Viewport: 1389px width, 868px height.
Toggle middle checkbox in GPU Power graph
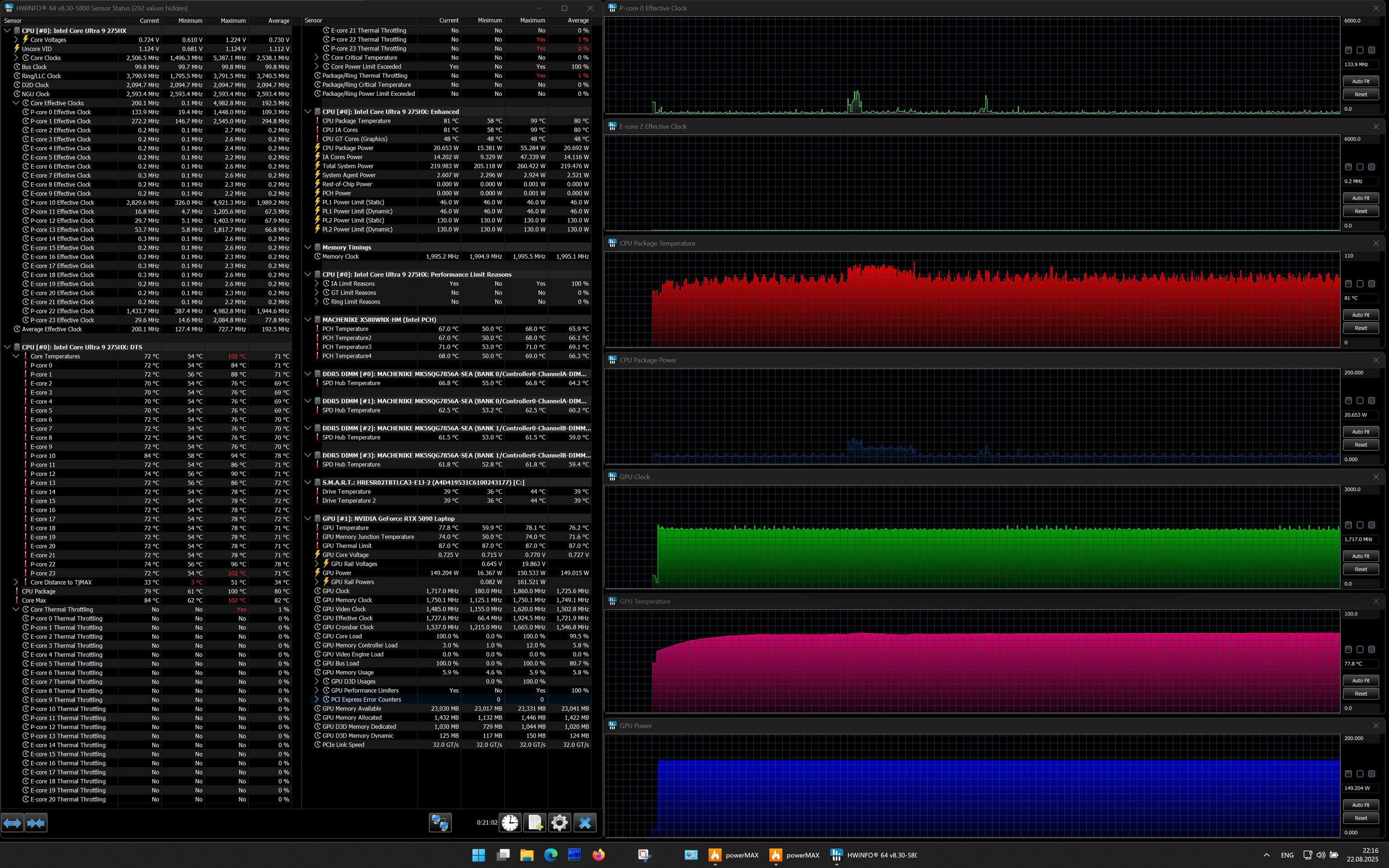point(1360,774)
